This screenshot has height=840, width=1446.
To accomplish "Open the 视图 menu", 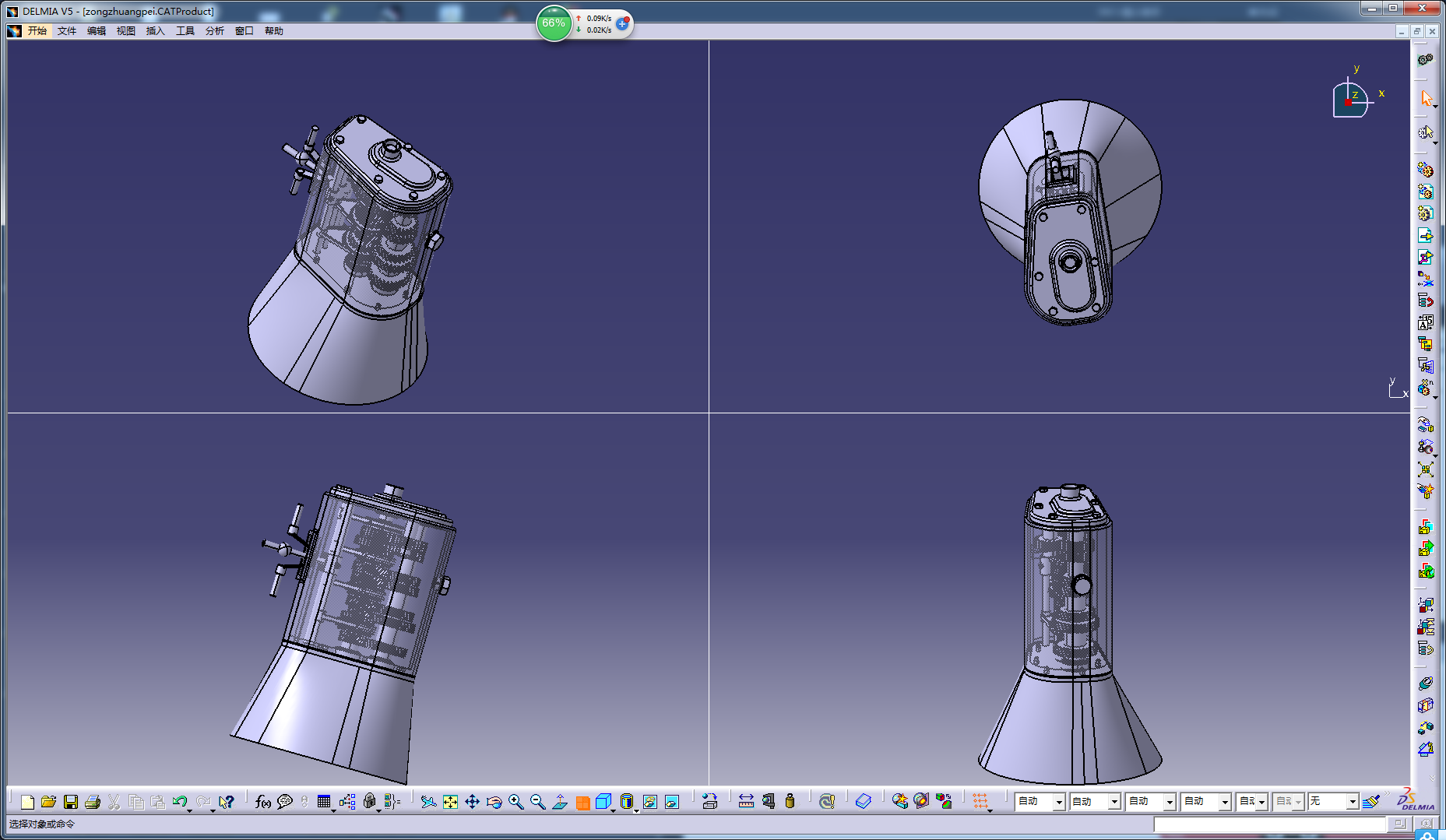I will pos(126,31).
